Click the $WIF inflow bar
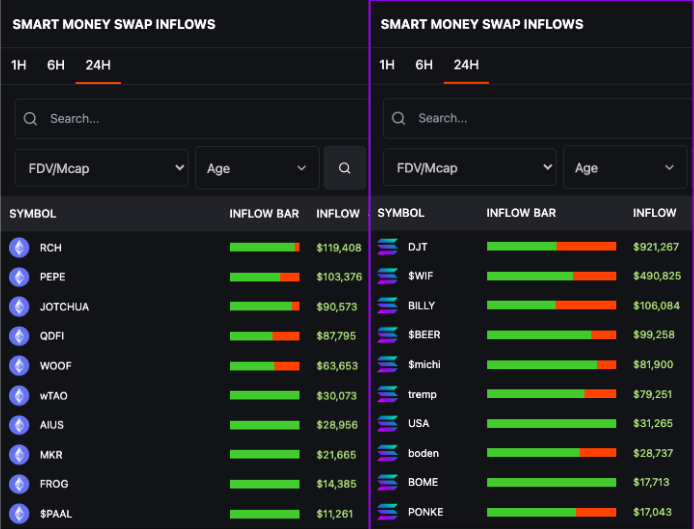The height and width of the screenshot is (529, 694). coord(551,276)
